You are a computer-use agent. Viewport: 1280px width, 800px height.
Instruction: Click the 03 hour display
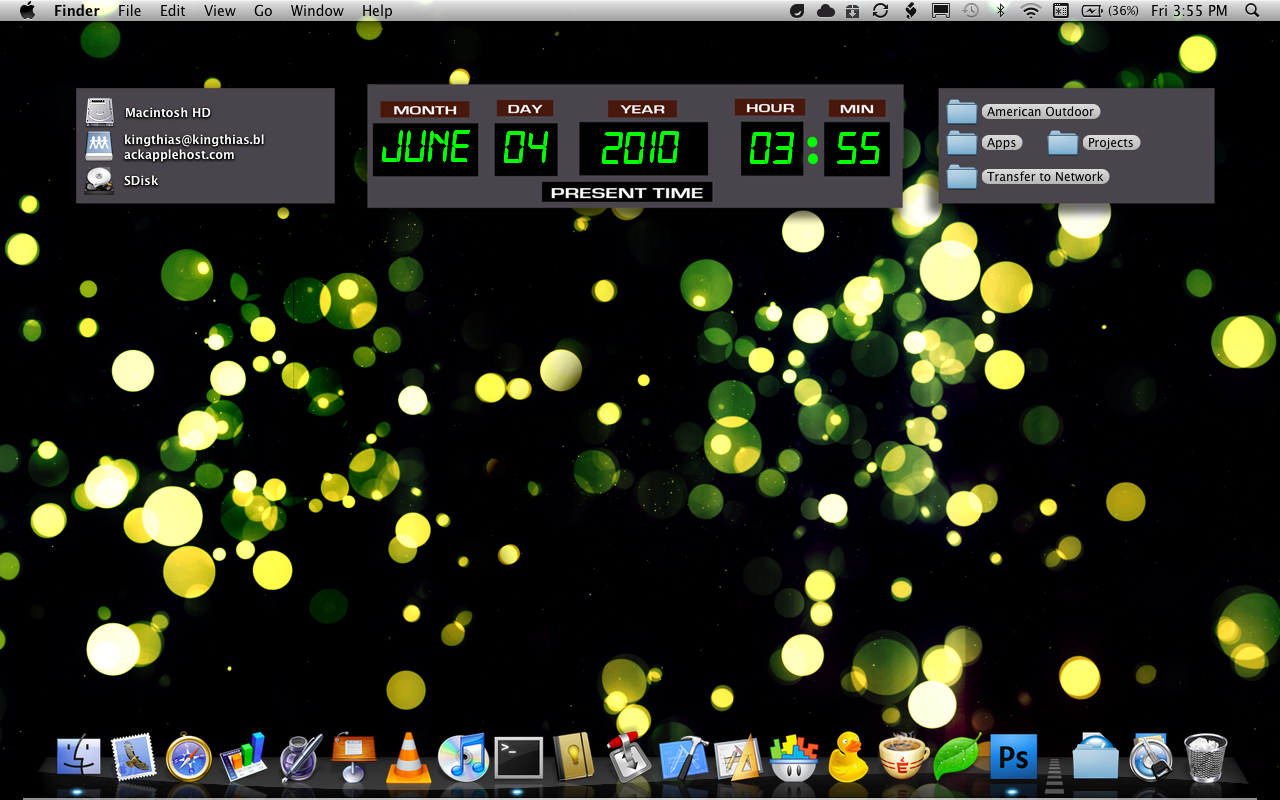pyautogui.click(x=771, y=149)
